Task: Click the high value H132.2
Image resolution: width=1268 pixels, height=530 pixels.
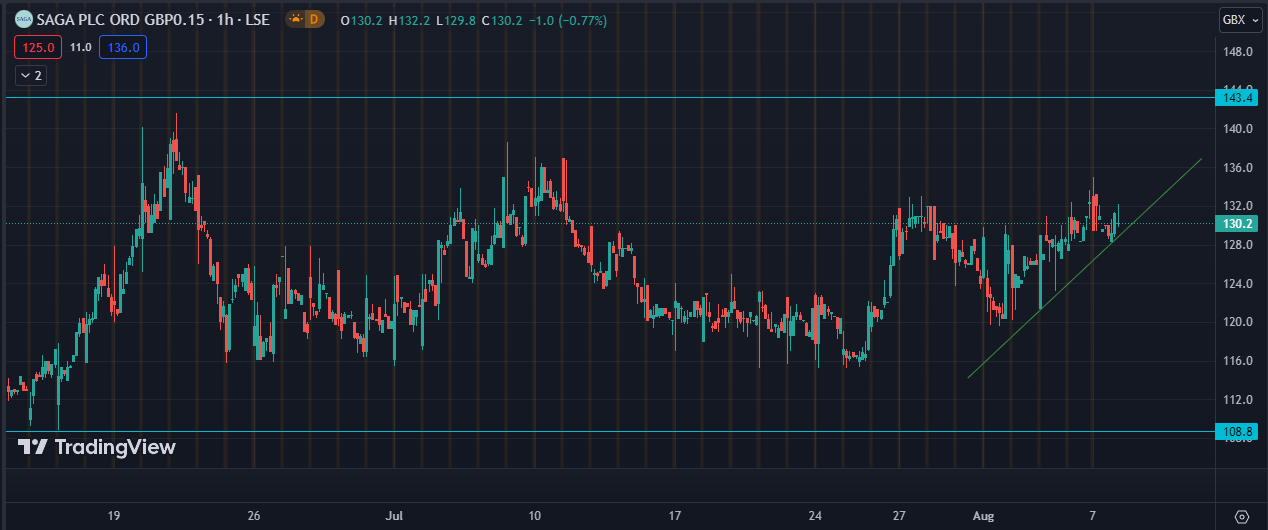Action: click(x=410, y=20)
